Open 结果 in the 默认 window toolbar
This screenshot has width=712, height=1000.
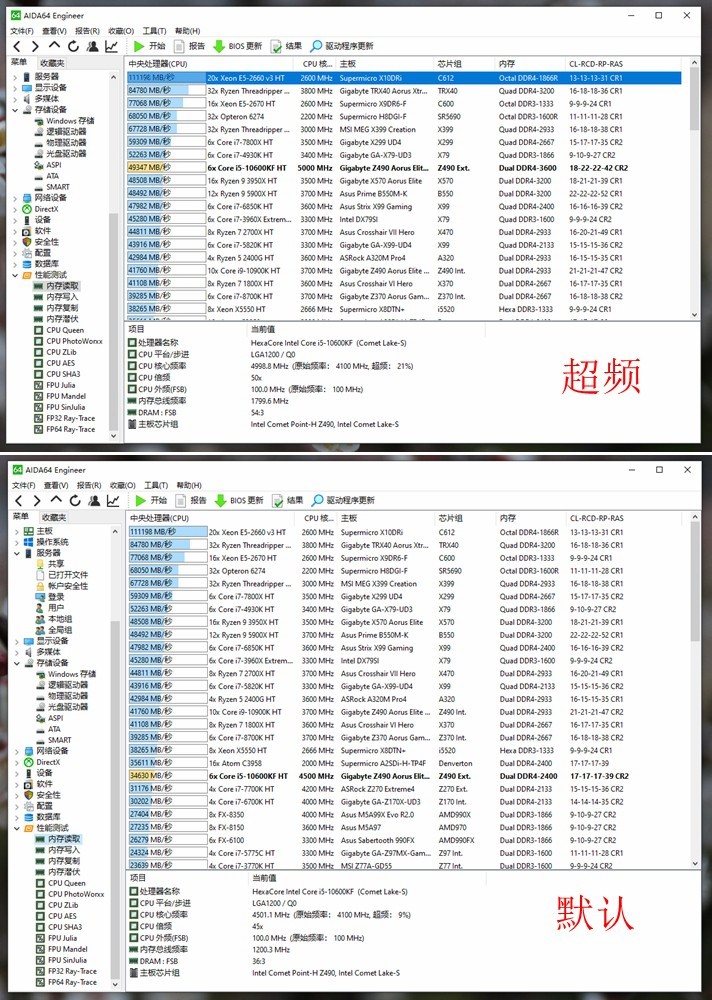pyautogui.click(x=288, y=501)
